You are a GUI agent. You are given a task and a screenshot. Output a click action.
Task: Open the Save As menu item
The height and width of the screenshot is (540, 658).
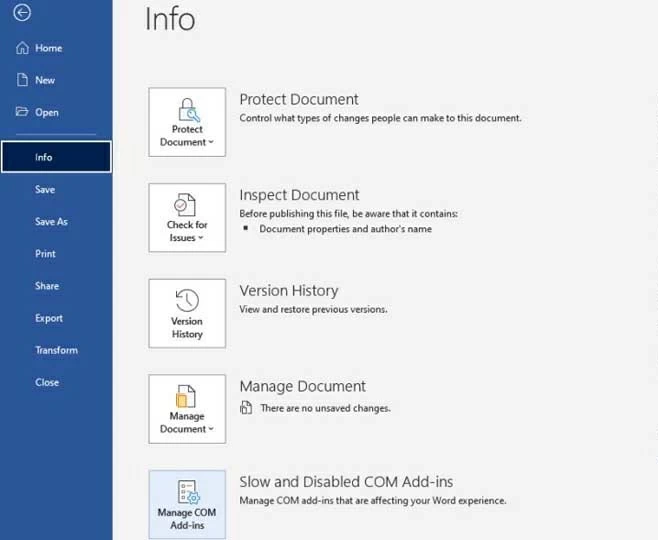click(51, 222)
